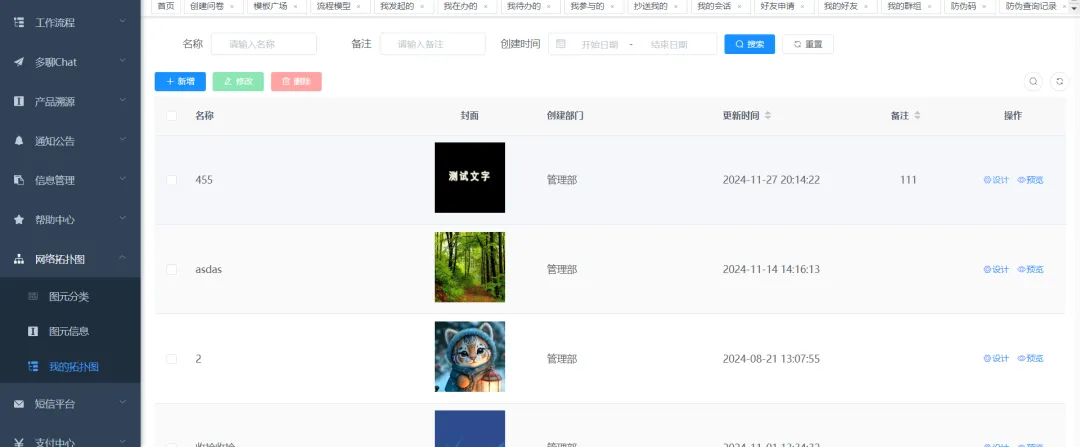Click the forest cover thumbnail

[470, 267]
